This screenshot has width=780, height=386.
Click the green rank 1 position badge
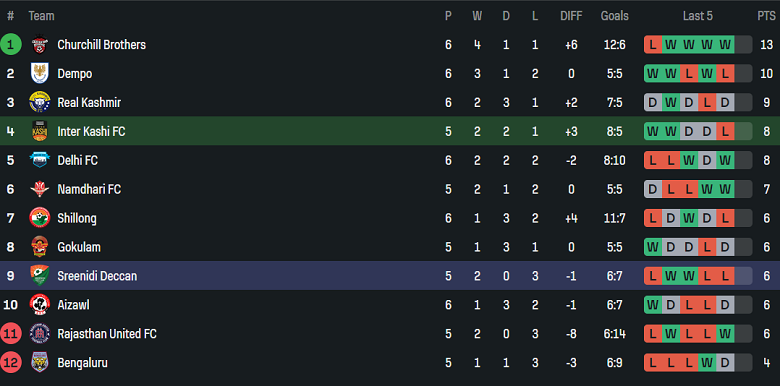[10, 45]
